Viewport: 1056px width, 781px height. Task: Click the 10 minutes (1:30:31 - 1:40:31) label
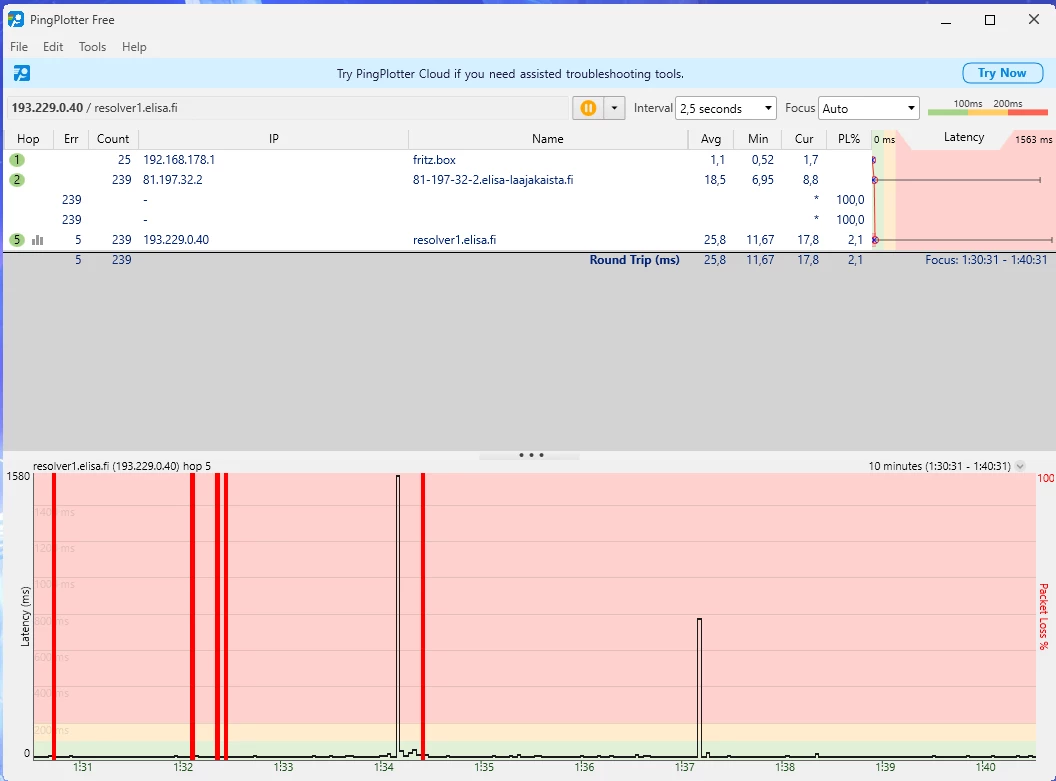pyautogui.click(x=939, y=466)
